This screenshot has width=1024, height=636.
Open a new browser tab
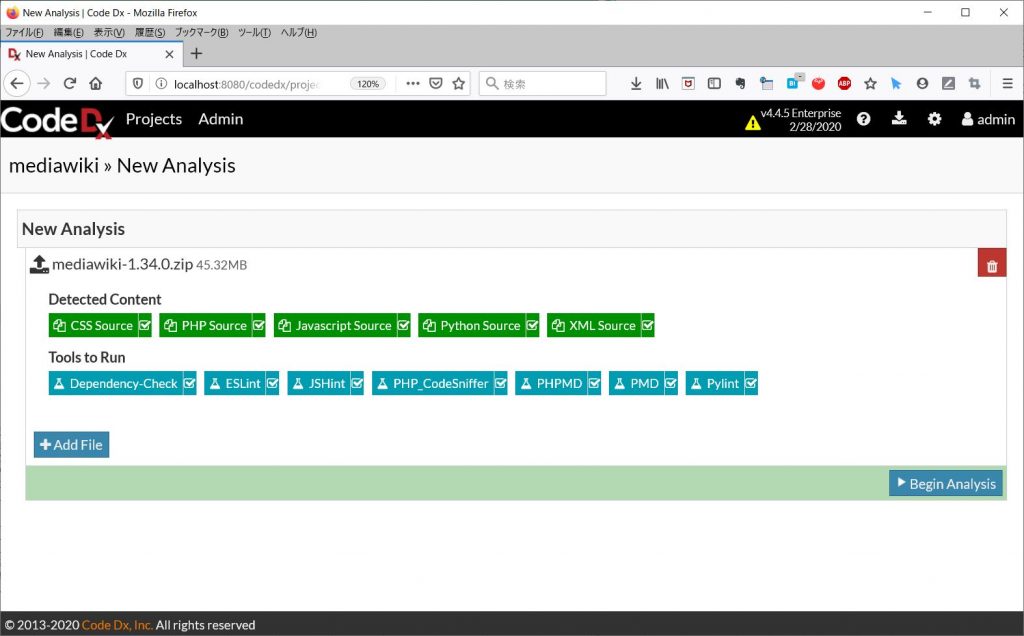coord(196,54)
